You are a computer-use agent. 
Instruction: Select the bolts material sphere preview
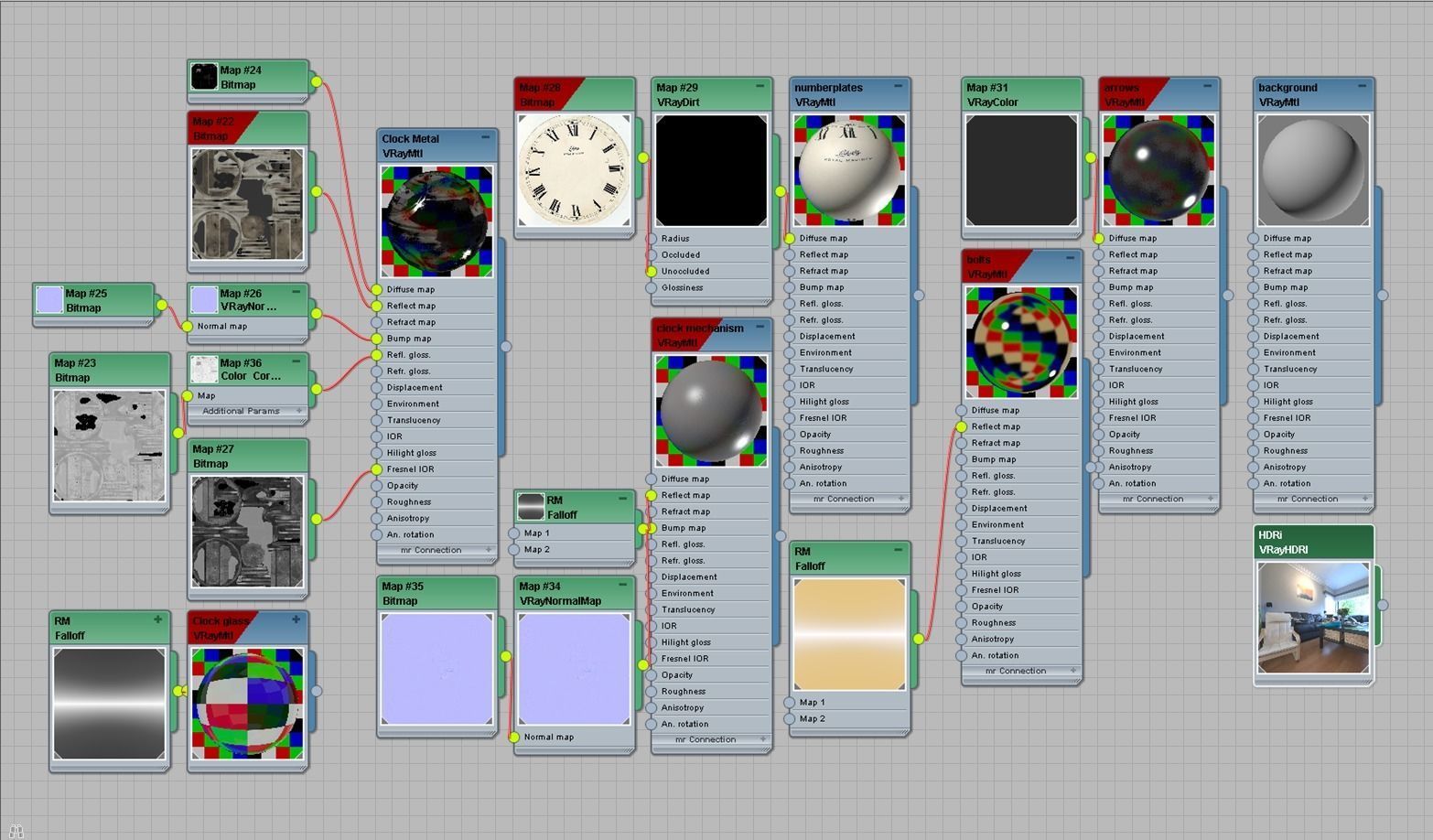click(1021, 341)
